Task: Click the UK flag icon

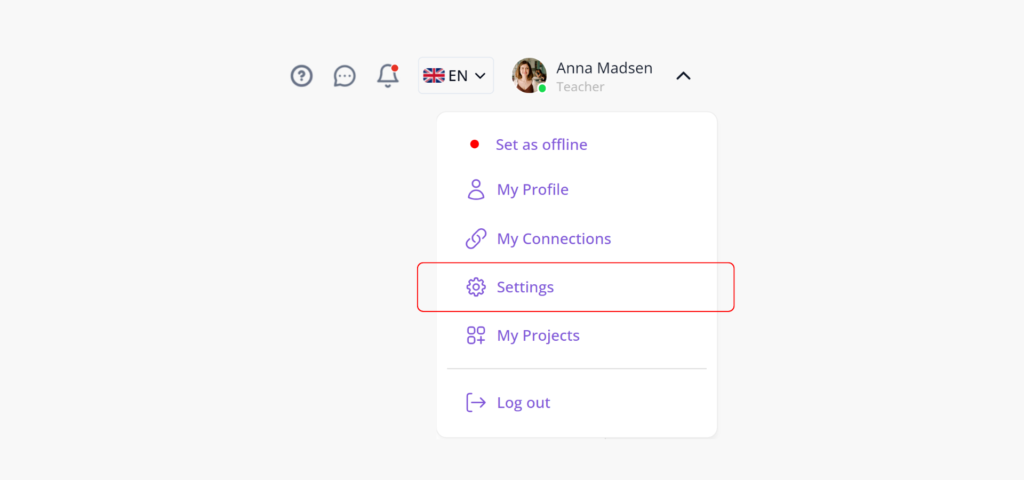Action: point(434,76)
